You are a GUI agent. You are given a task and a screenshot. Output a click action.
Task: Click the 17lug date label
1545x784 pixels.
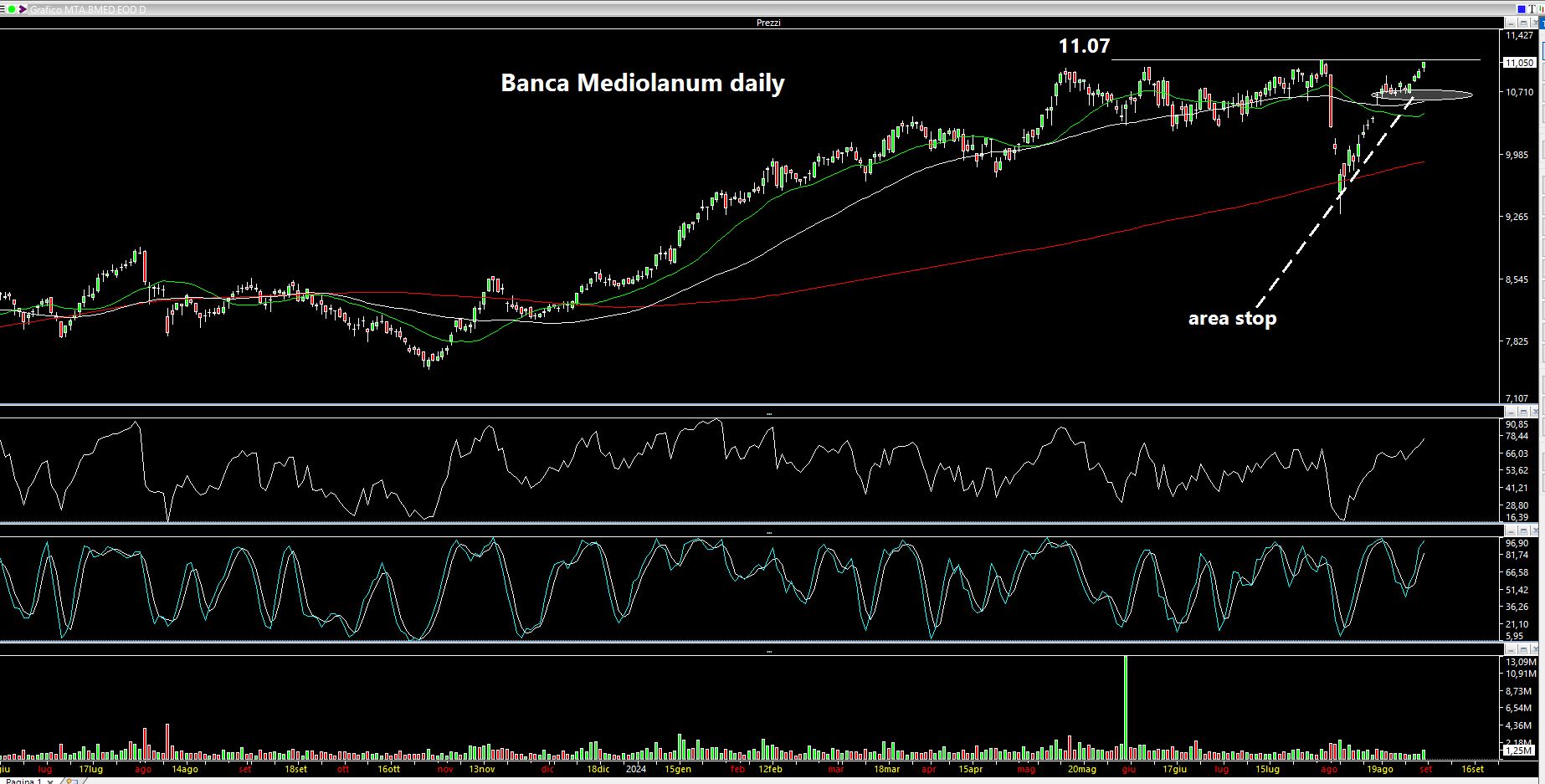click(x=90, y=769)
